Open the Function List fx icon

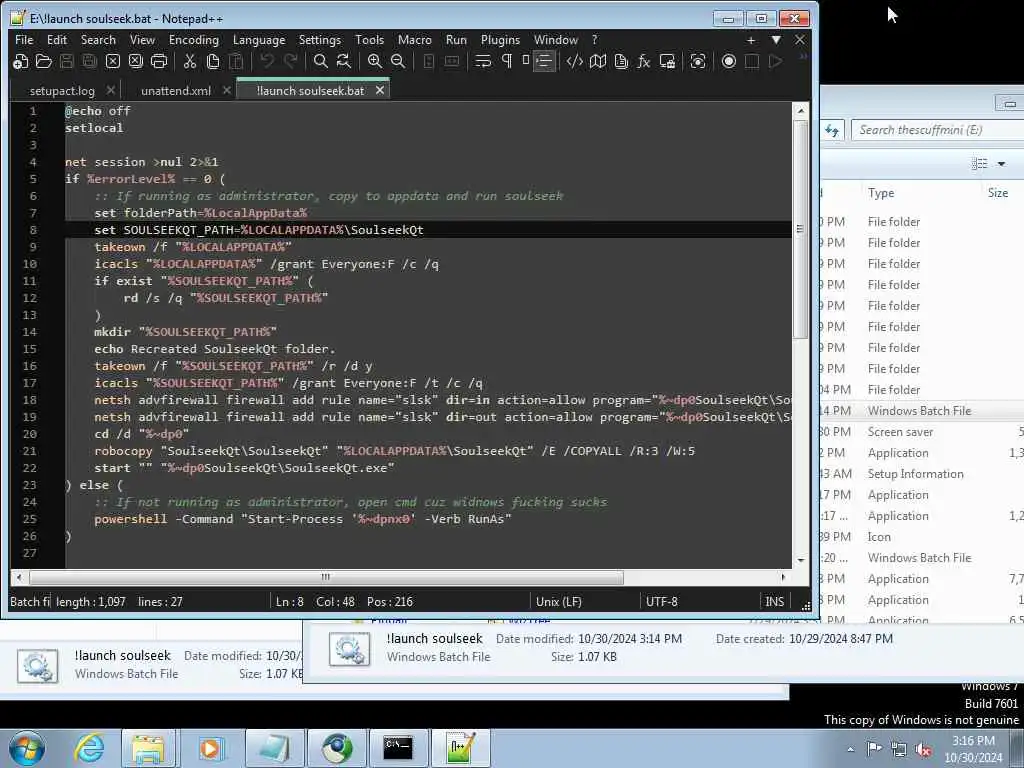(x=644, y=61)
